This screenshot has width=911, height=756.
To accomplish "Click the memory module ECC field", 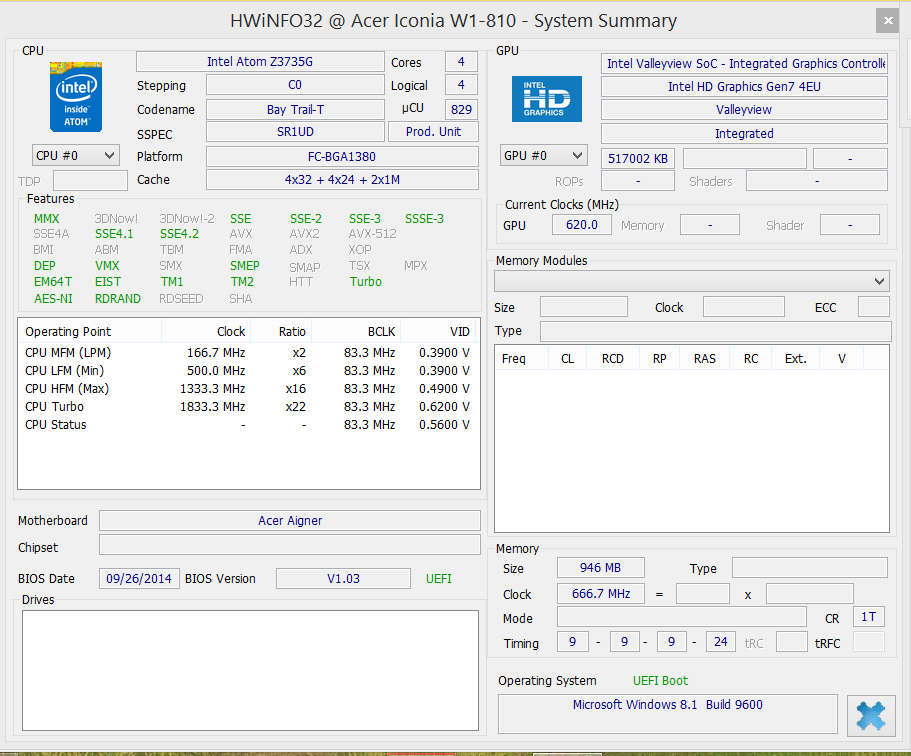I will pyautogui.click(x=874, y=307).
